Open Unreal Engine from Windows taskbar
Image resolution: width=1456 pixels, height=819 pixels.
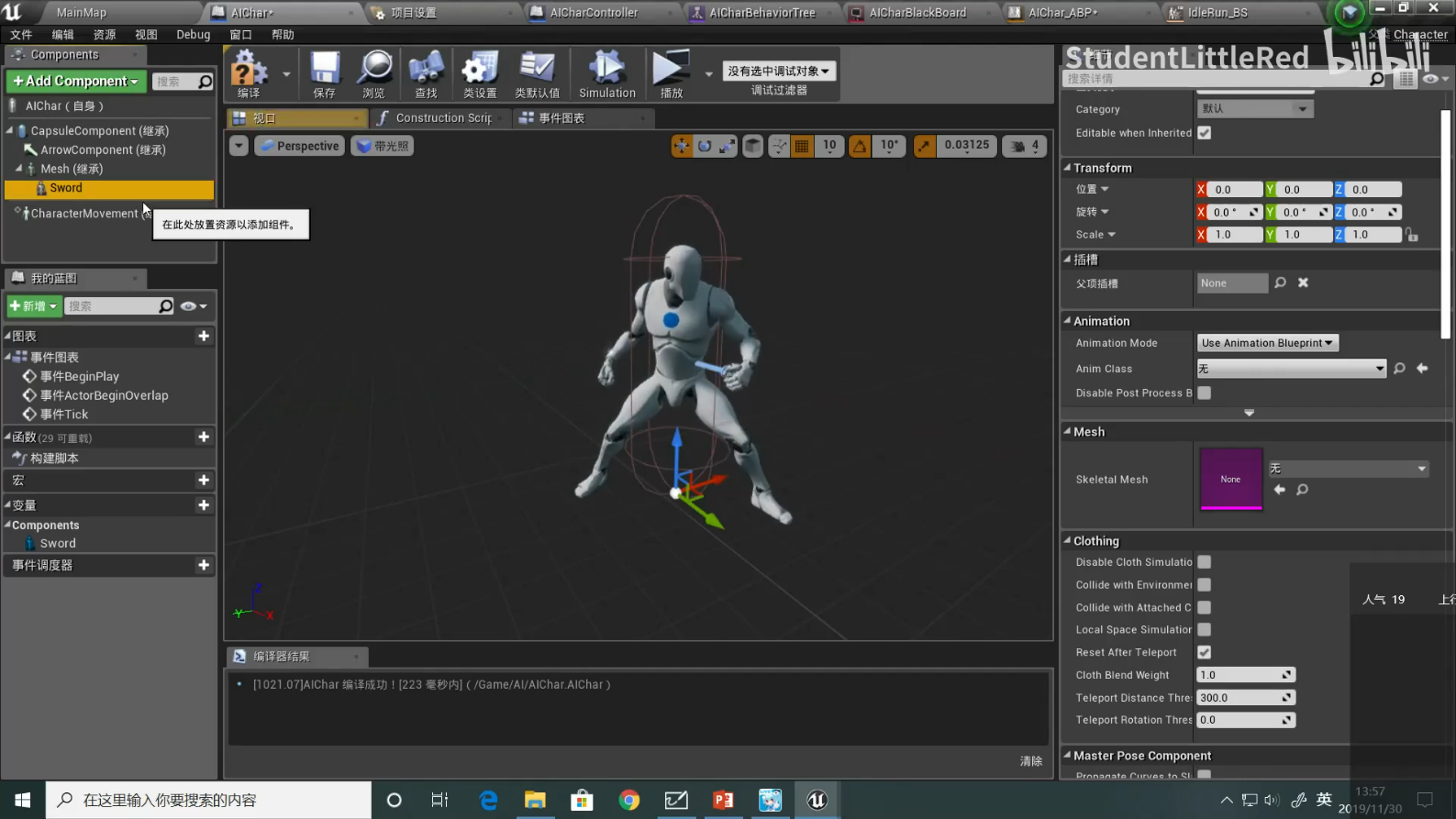[817, 800]
